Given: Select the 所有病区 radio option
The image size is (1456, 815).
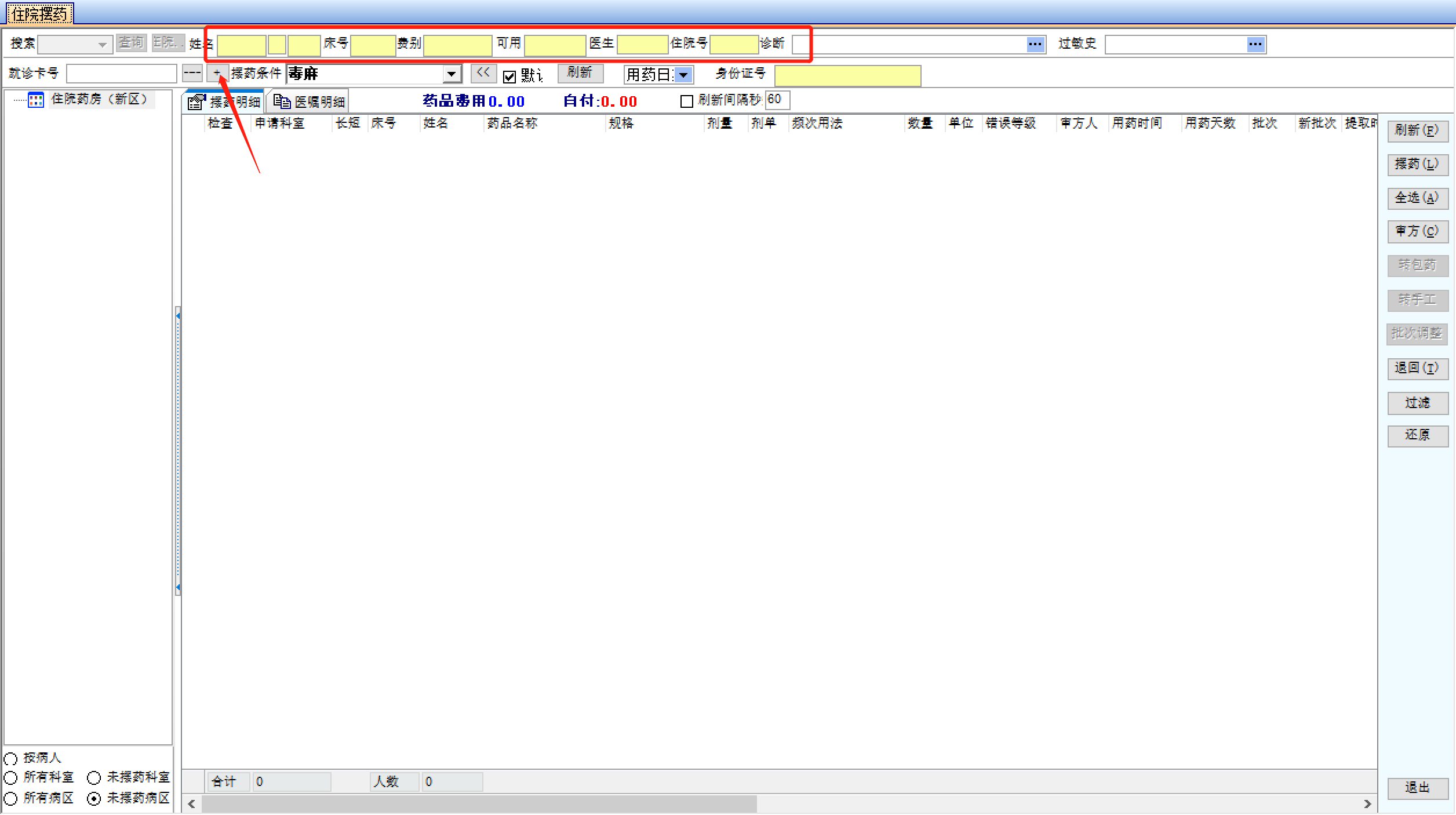Looking at the screenshot, I should tap(11, 799).
